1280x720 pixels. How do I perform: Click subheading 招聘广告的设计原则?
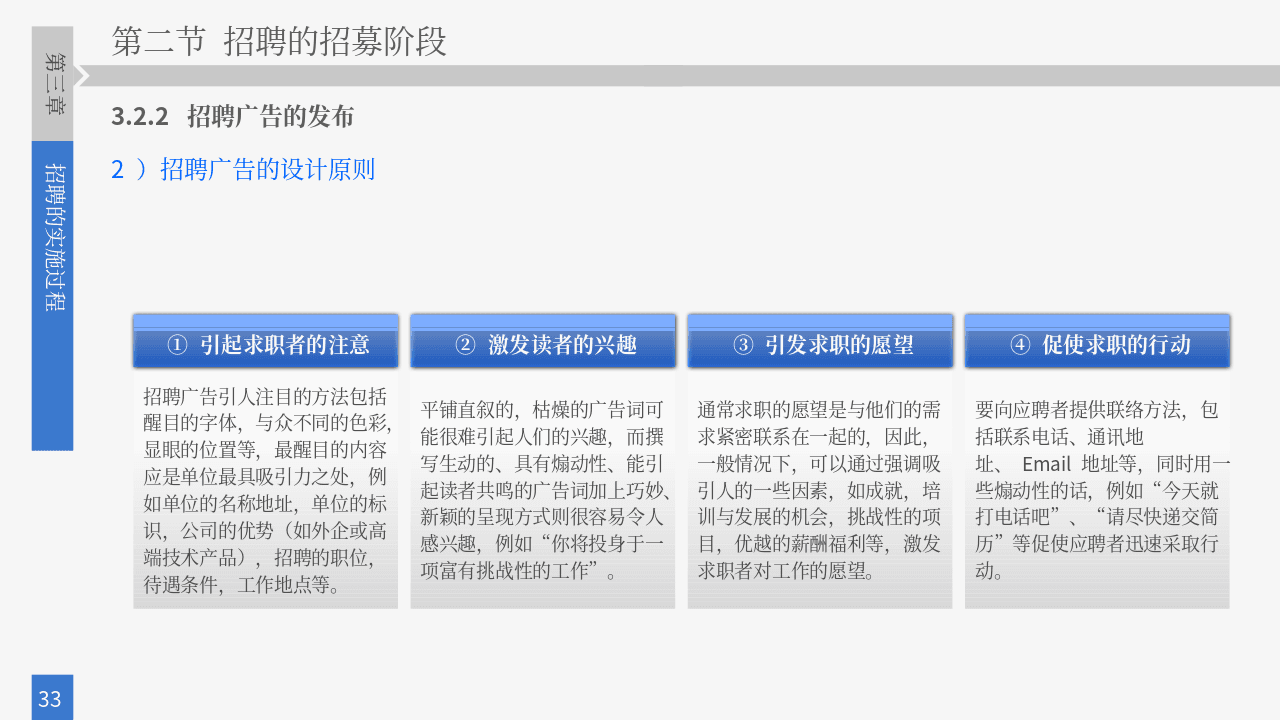coord(243,169)
